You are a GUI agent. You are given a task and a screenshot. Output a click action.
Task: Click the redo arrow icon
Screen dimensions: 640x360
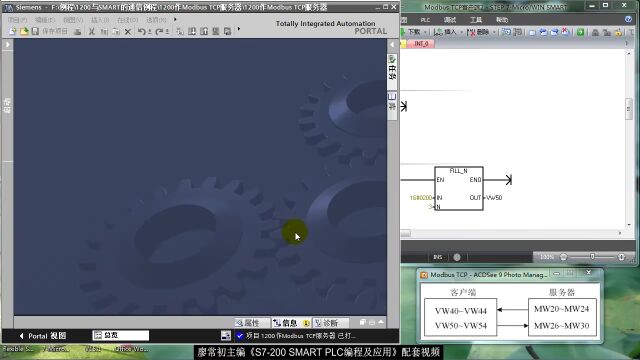tap(160, 31)
